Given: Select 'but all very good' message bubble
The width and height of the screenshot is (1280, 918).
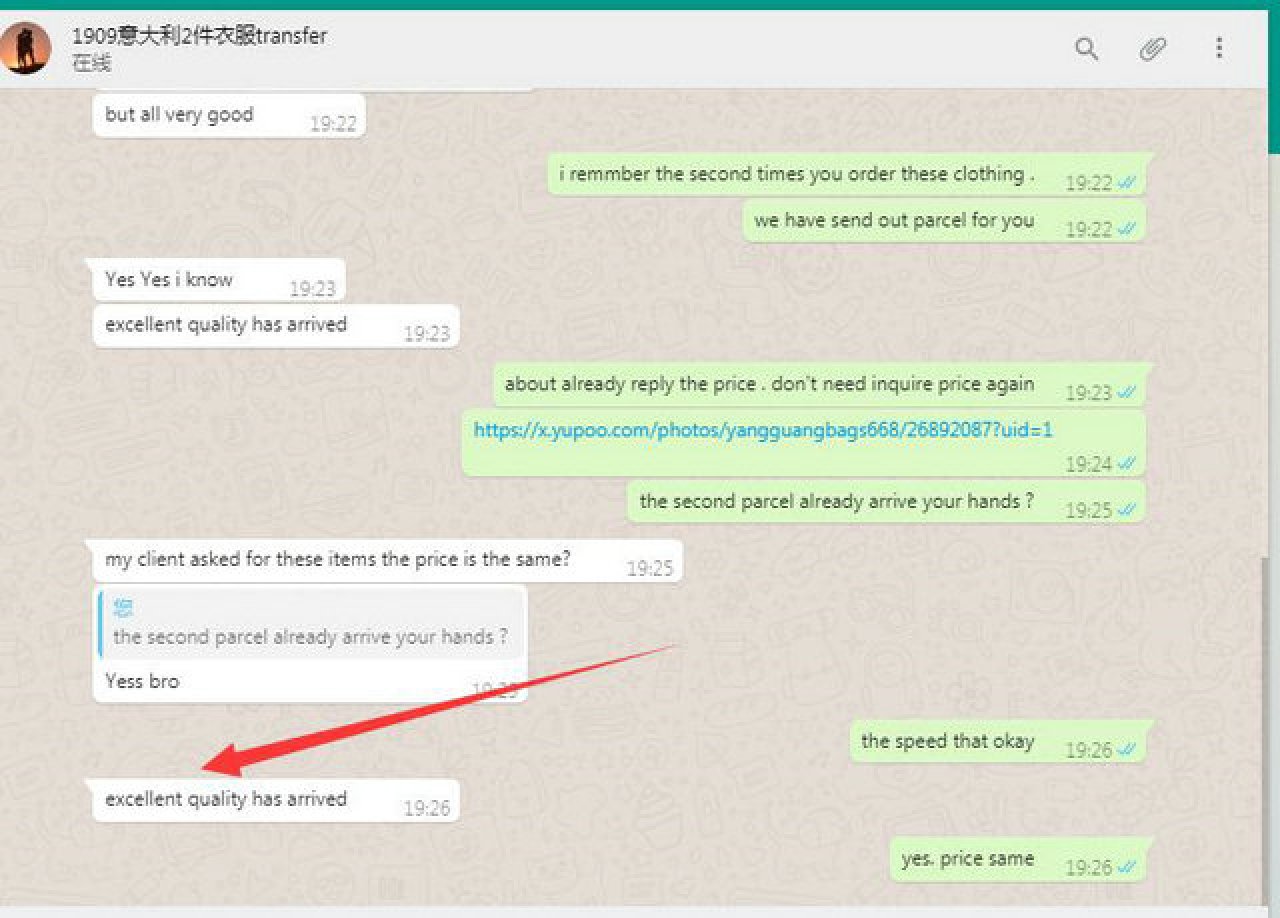Looking at the screenshot, I should tap(179, 114).
